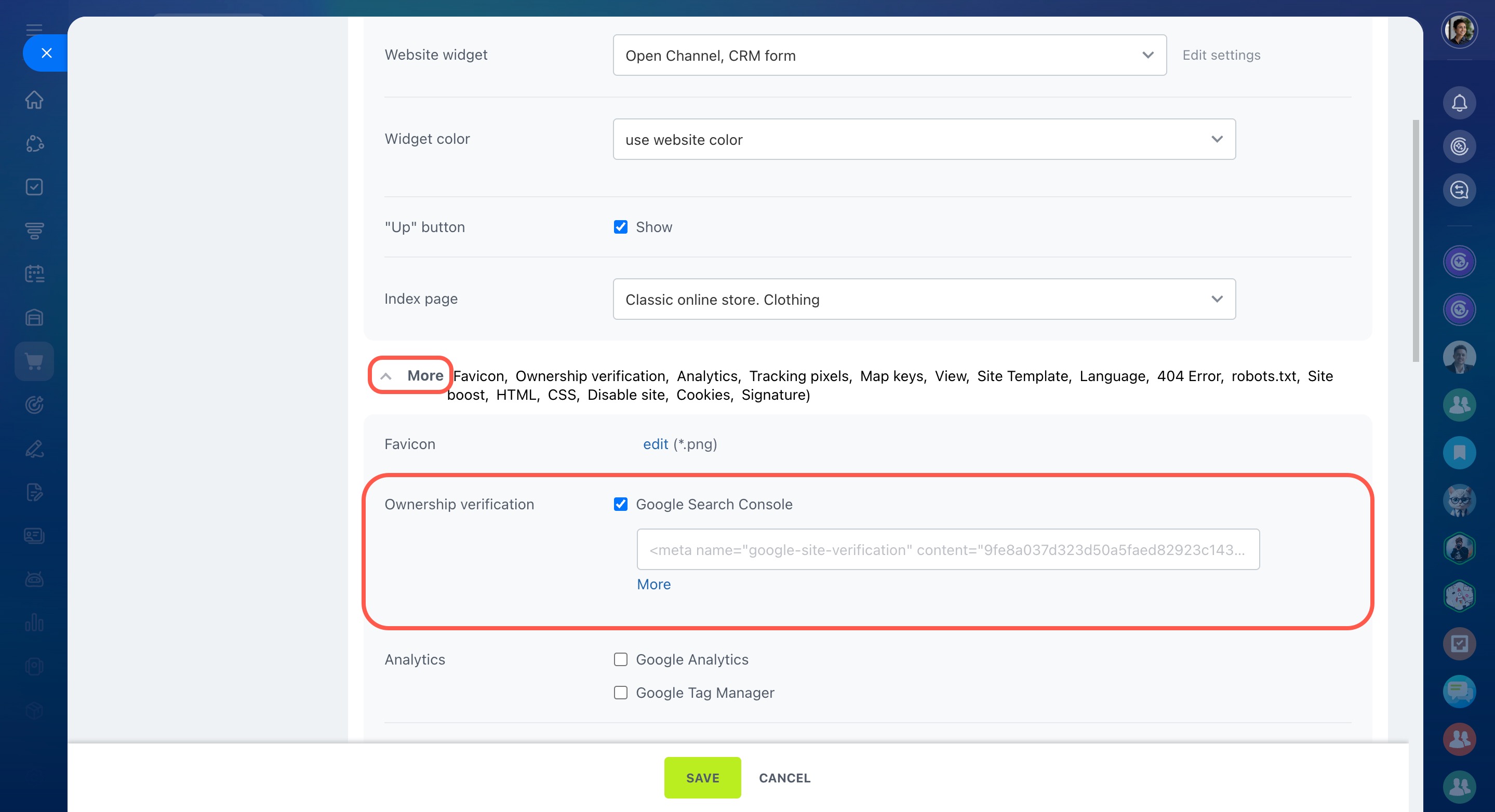Open the Widget color dropdown
Screen dimensions: 1495x812
click(x=924, y=139)
